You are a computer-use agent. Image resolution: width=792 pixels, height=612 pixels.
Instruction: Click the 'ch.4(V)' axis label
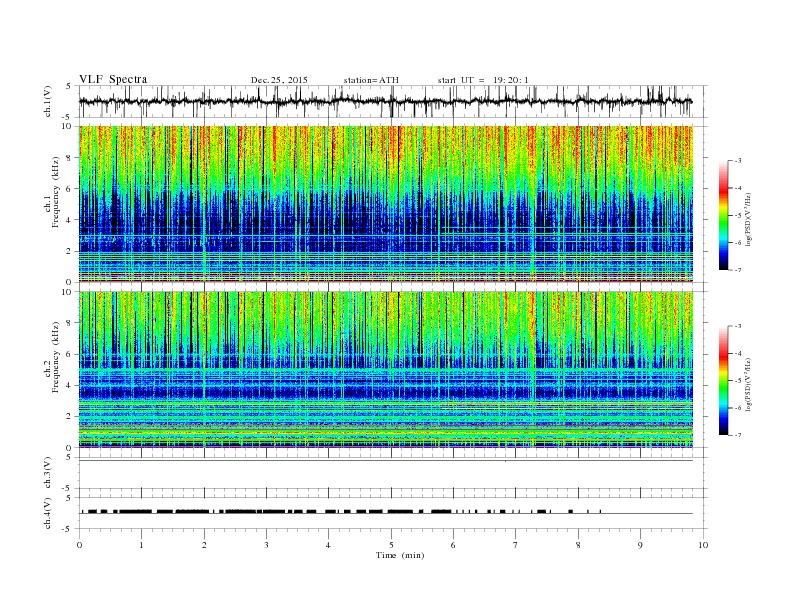(48, 513)
